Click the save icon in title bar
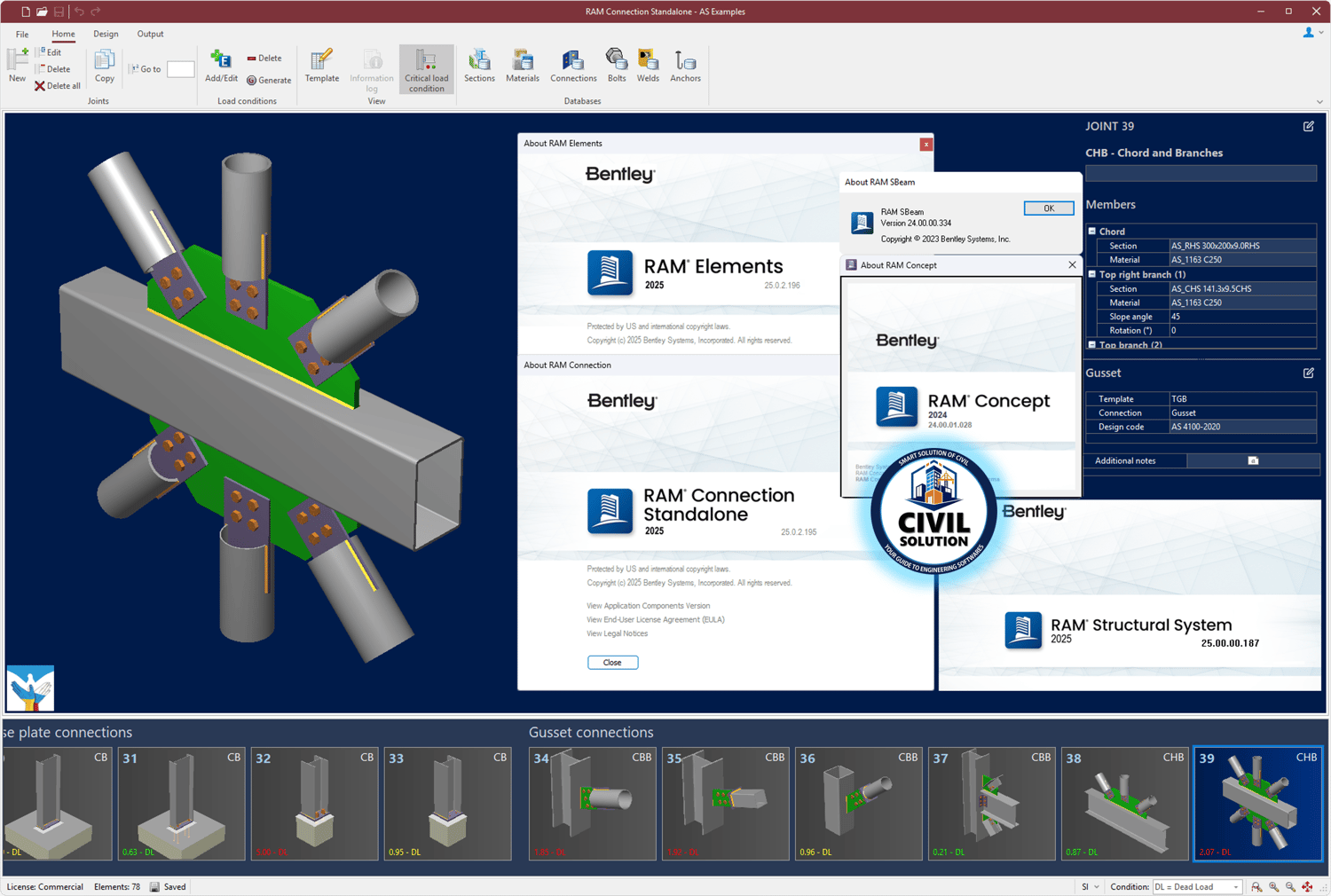Viewport: 1331px width, 896px height. tap(59, 12)
